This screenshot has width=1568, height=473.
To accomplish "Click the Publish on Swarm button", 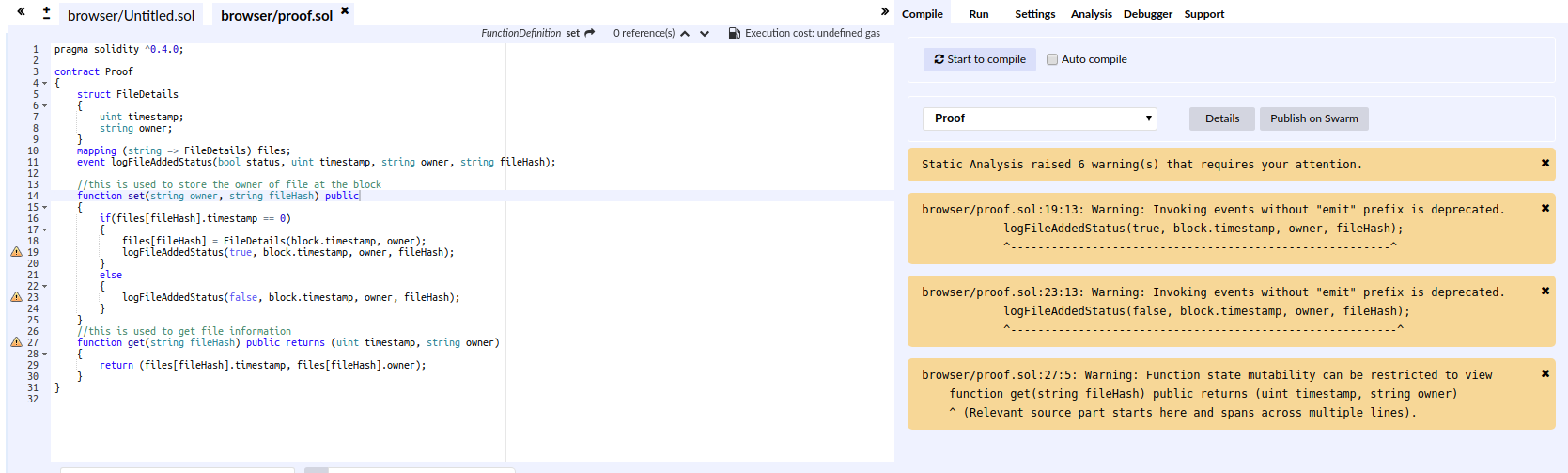I will (1313, 118).
